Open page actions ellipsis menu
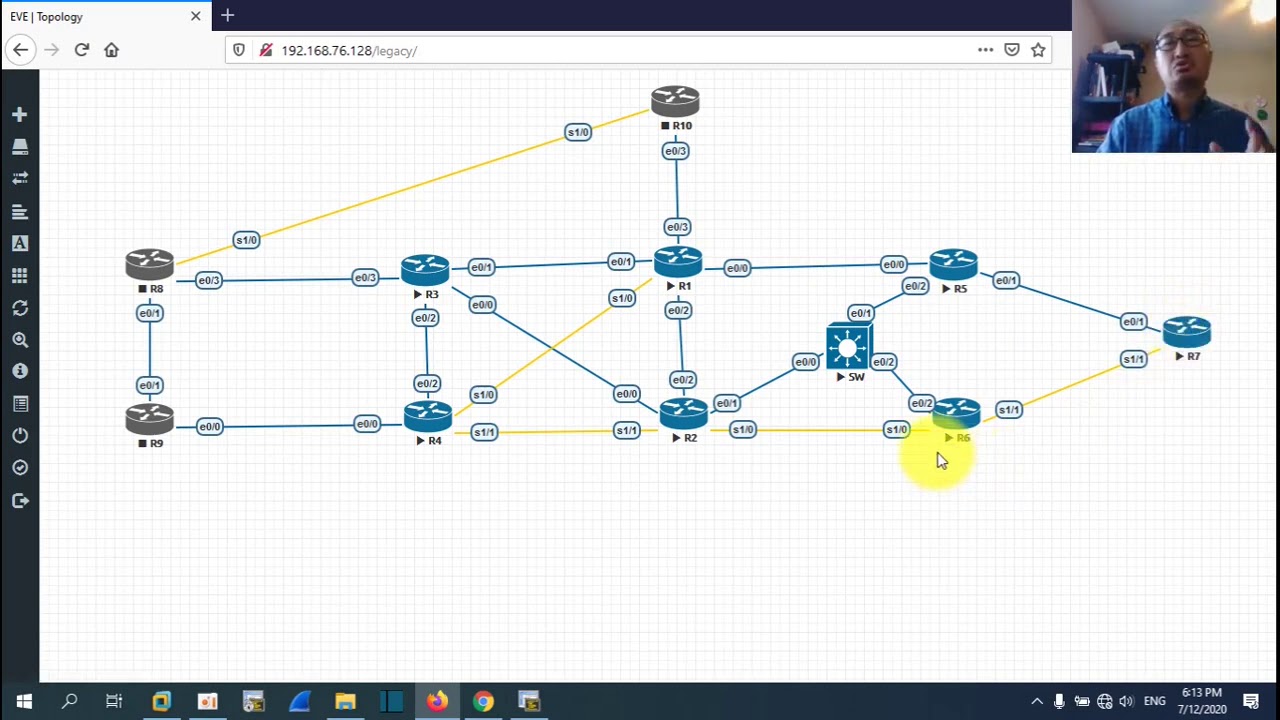 985,50
